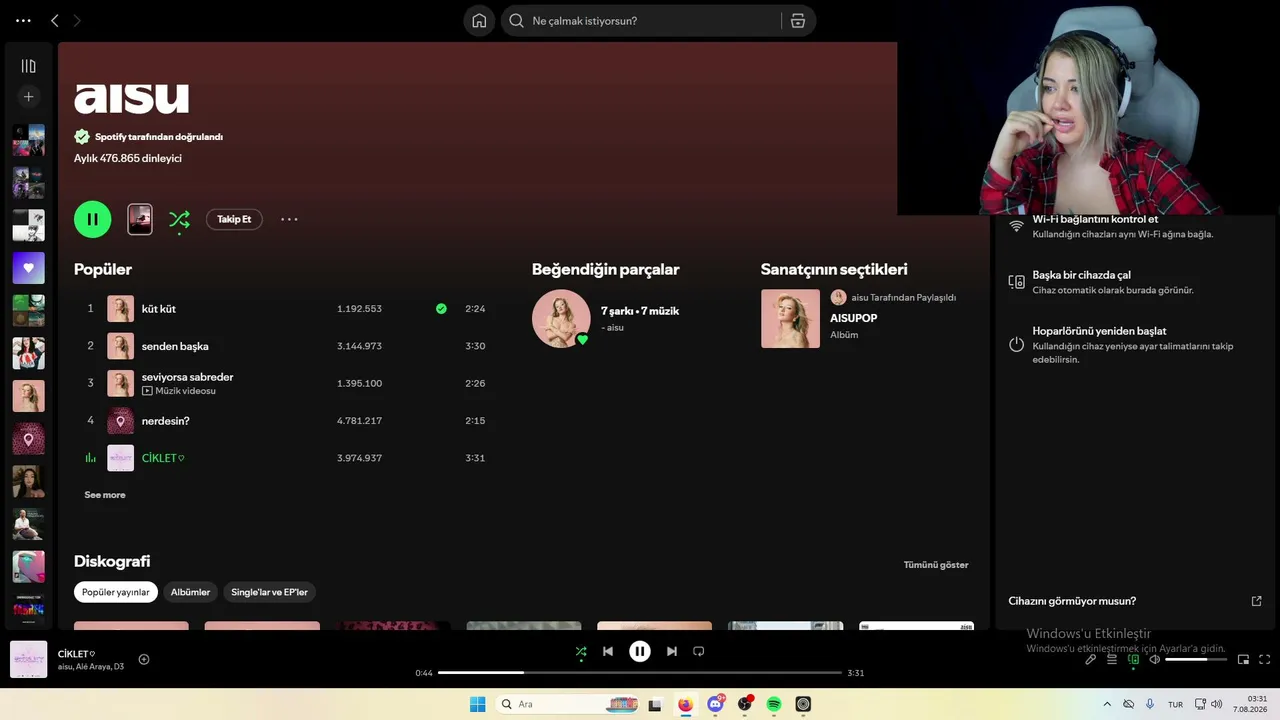Image resolution: width=1280 pixels, height=720 pixels.
Task: Open Firefox from the taskbar
Action: tap(685, 704)
